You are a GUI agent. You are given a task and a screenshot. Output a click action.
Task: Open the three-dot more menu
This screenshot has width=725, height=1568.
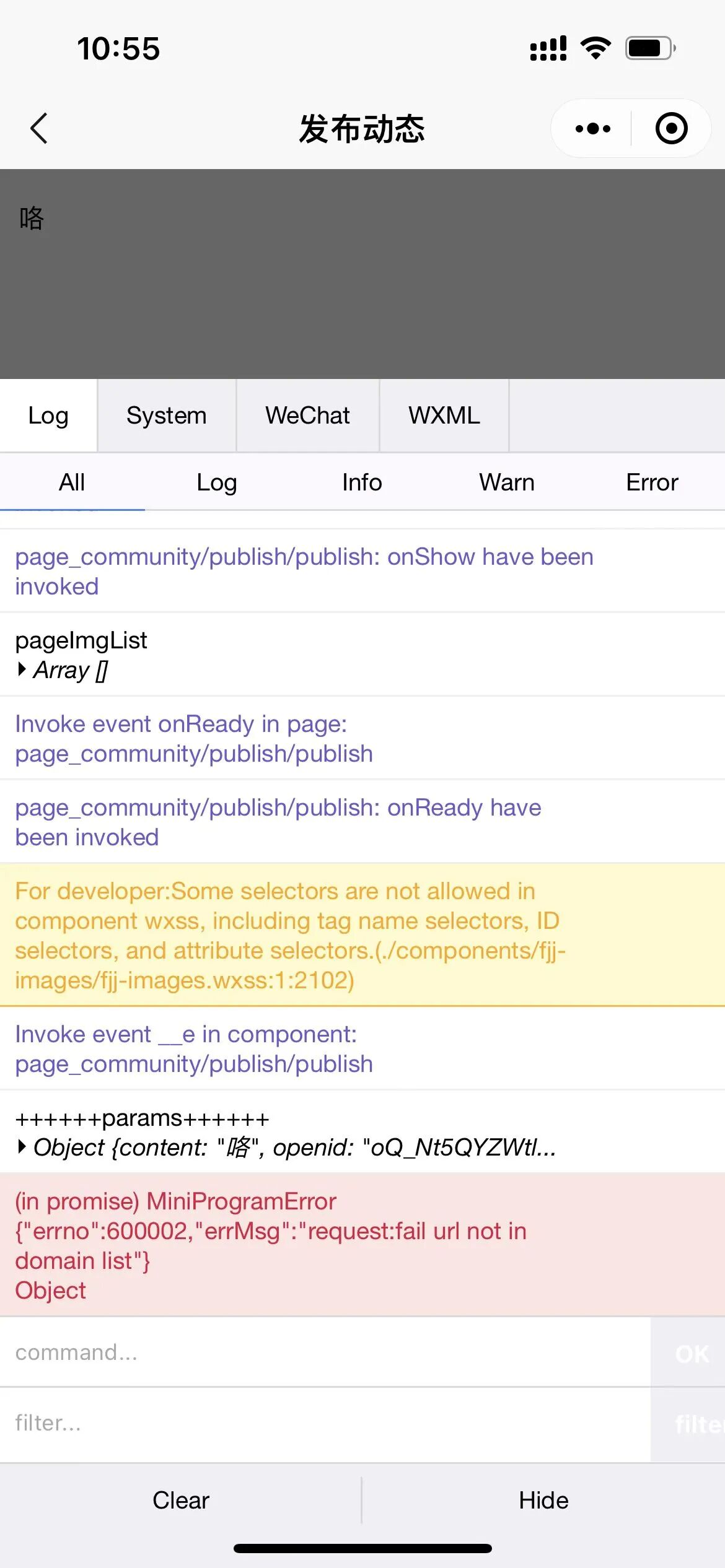[592, 129]
